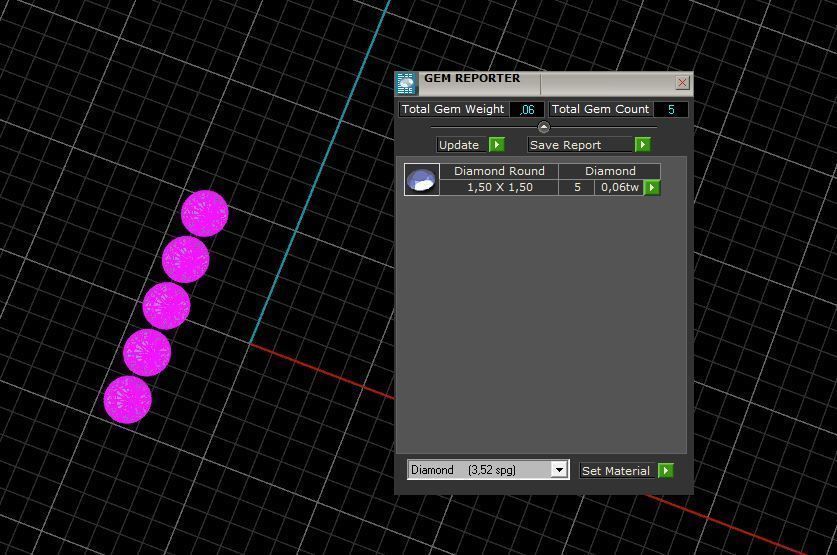837x555 pixels.
Task: Click the green arrow next to Save Report
Action: coord(643,145)
